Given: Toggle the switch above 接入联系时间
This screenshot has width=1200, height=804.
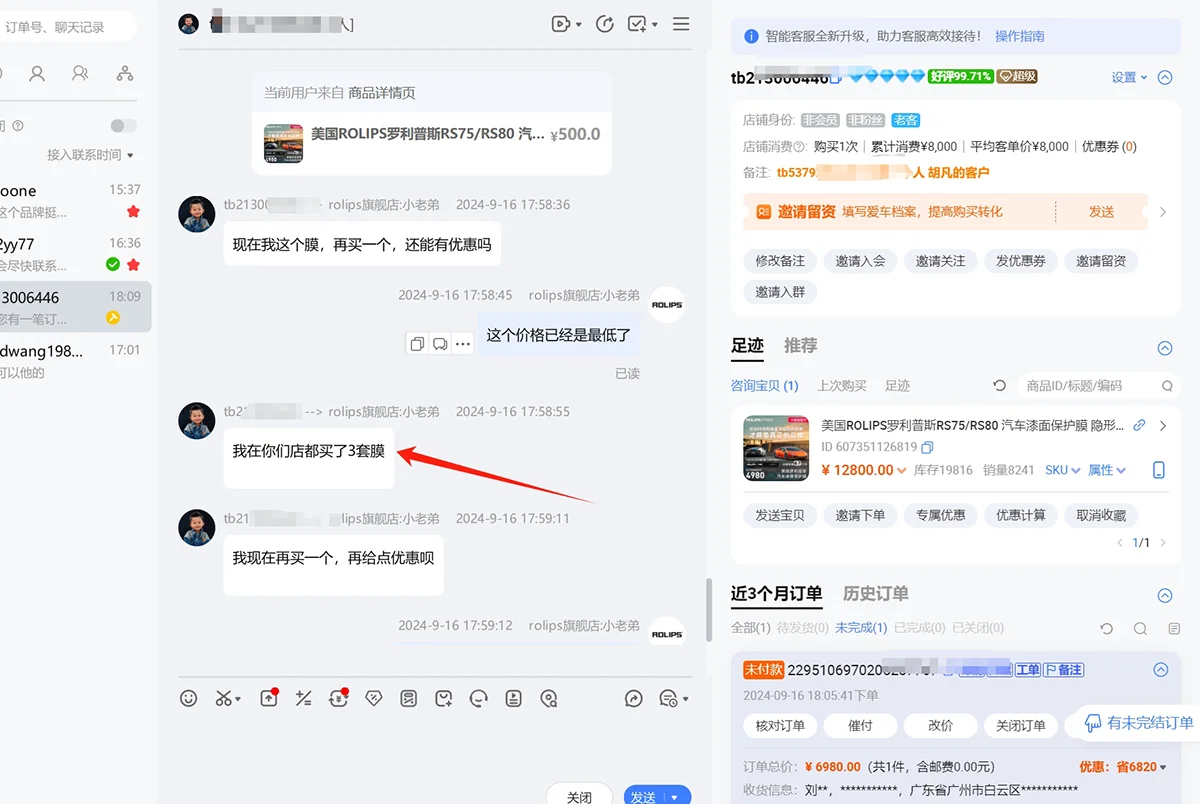Looking at the screenshot, I should click(122, 126).
